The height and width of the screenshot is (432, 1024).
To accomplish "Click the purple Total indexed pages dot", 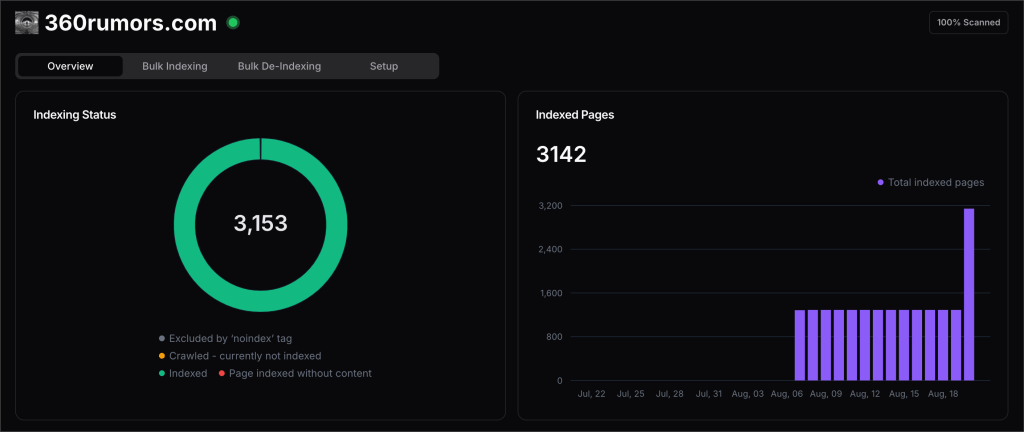I will (880, 183).
